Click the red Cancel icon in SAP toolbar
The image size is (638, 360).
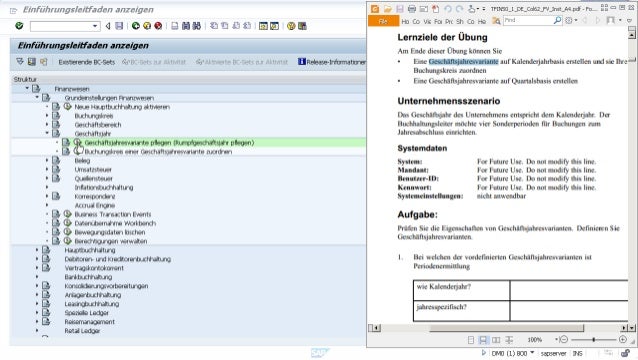[158, 26]
